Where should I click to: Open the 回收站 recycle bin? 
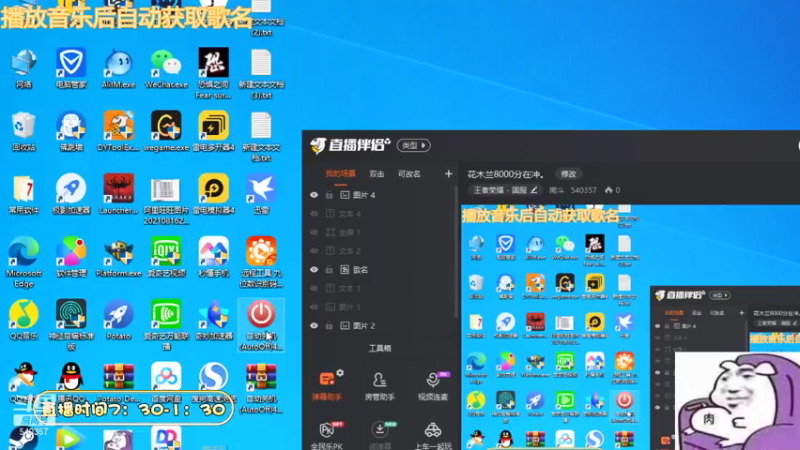[x=23, y=131]
